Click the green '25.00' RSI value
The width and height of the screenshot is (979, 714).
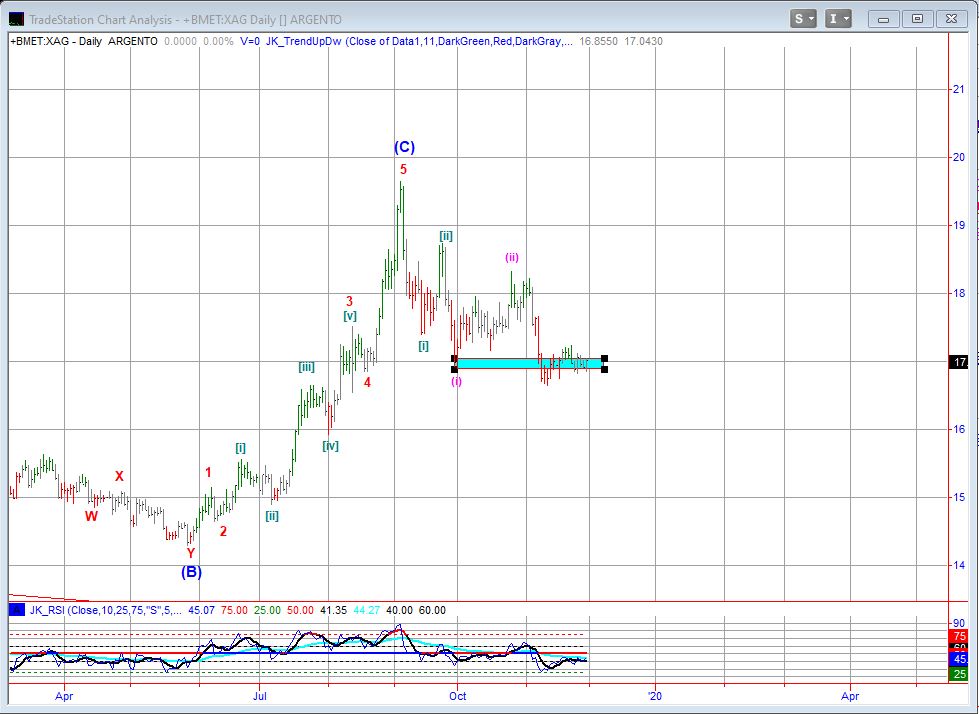[x=267, y=610]
